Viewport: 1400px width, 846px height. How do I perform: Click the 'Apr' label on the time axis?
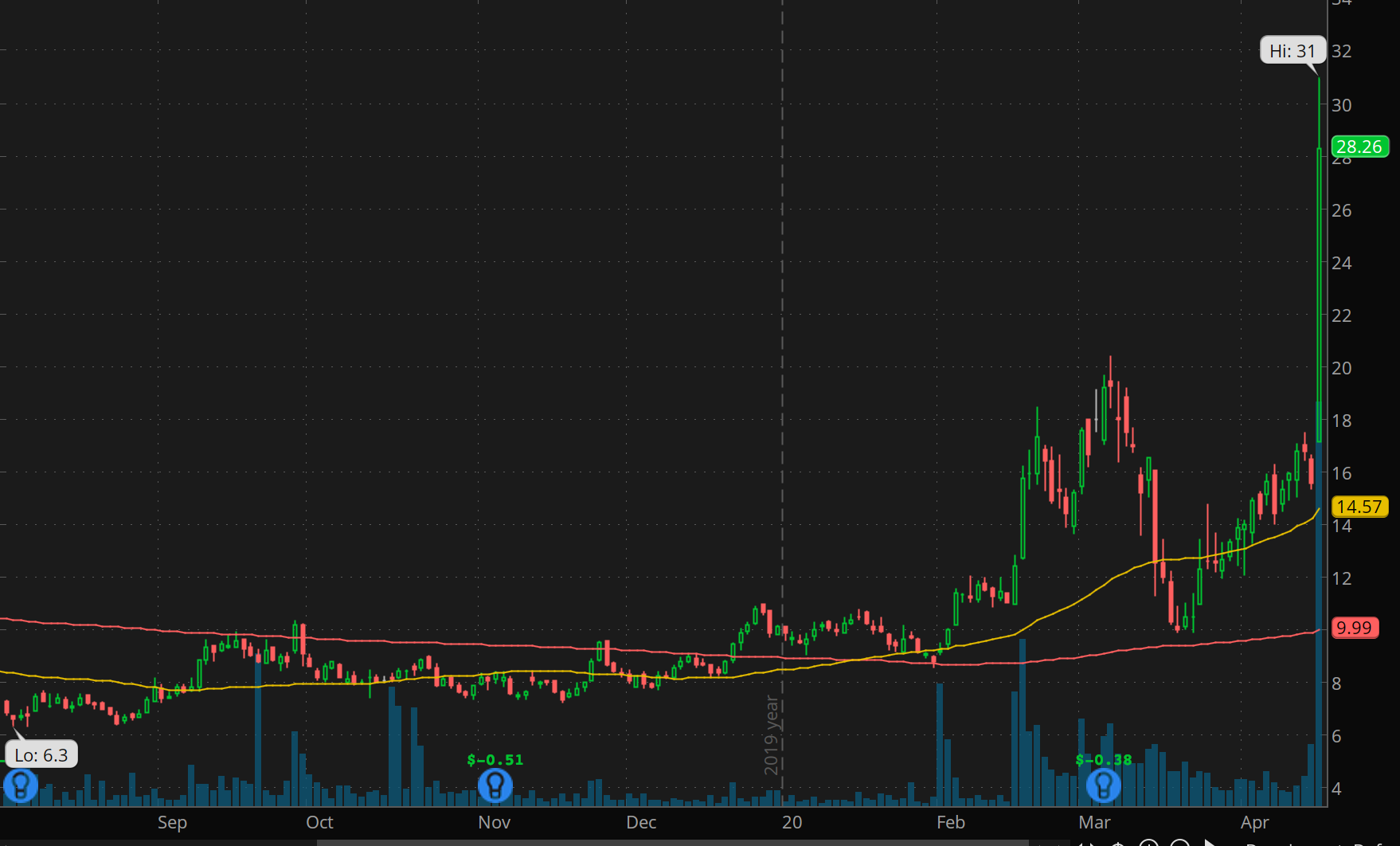[x=1256, y=822]
